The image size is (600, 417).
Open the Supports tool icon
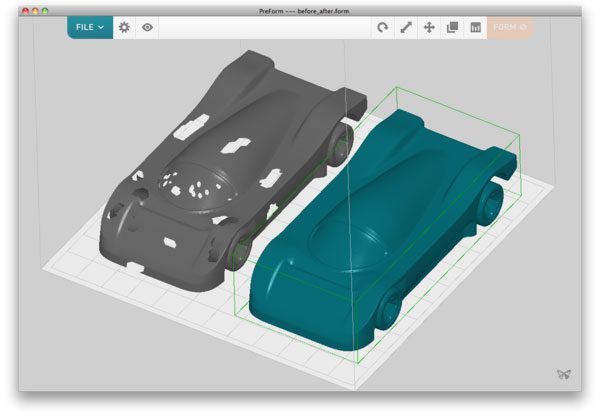475,27
